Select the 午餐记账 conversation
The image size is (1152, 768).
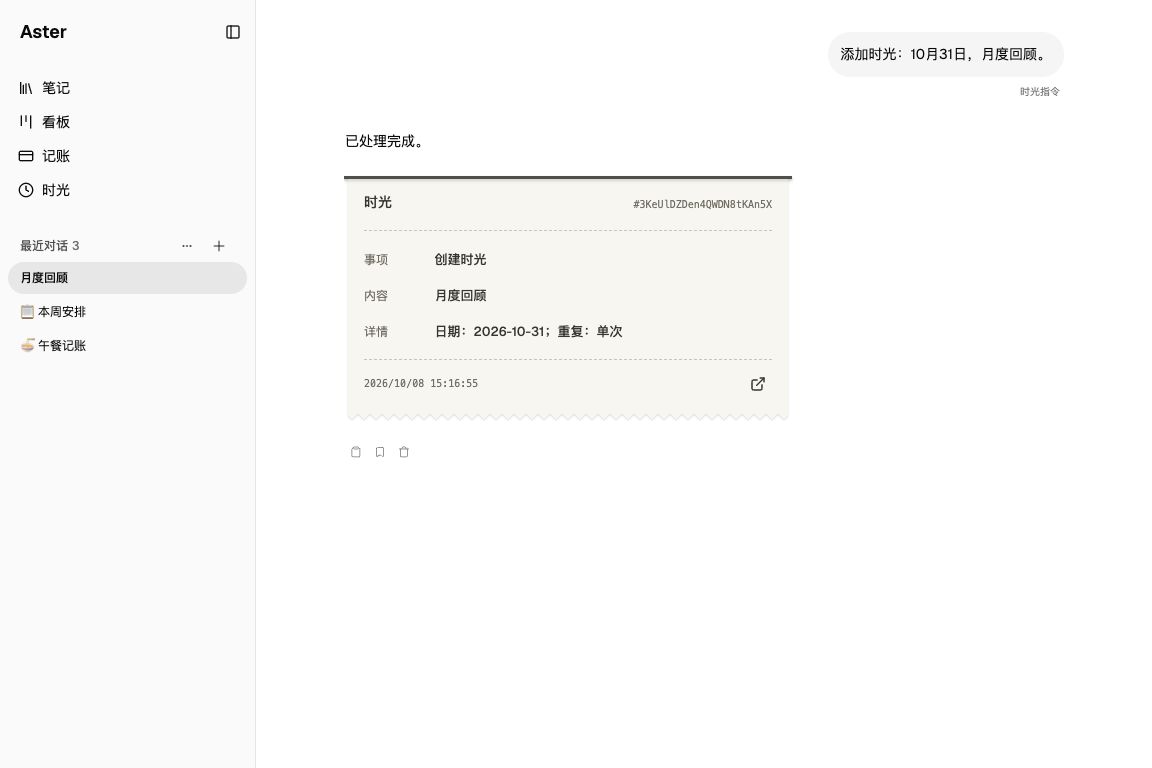(128, 345)
